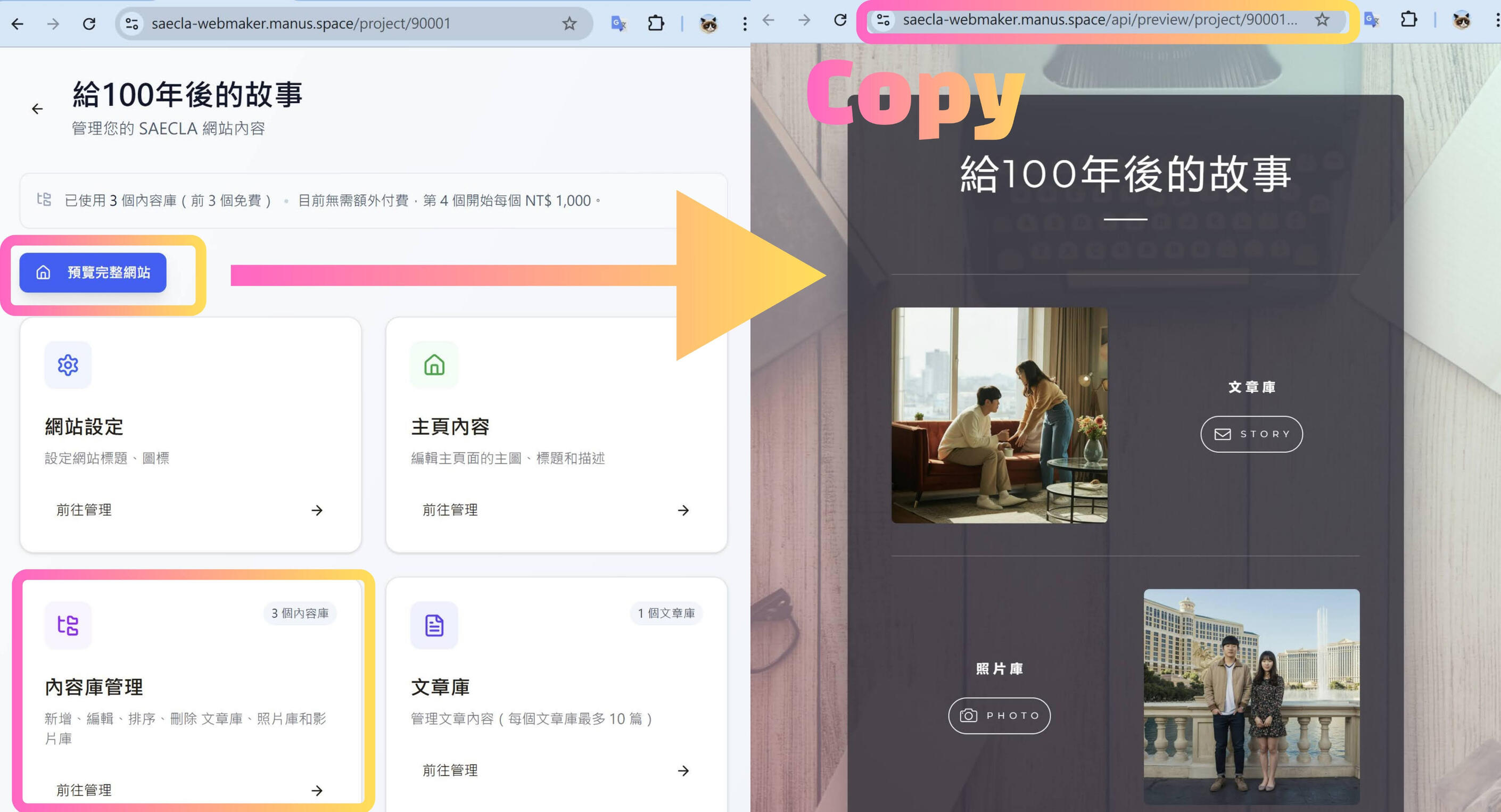The width and height of the screenshot is (1501, 812).
Task: Open the profile avatar in the right browser
Action: [x=1462, y=20]
